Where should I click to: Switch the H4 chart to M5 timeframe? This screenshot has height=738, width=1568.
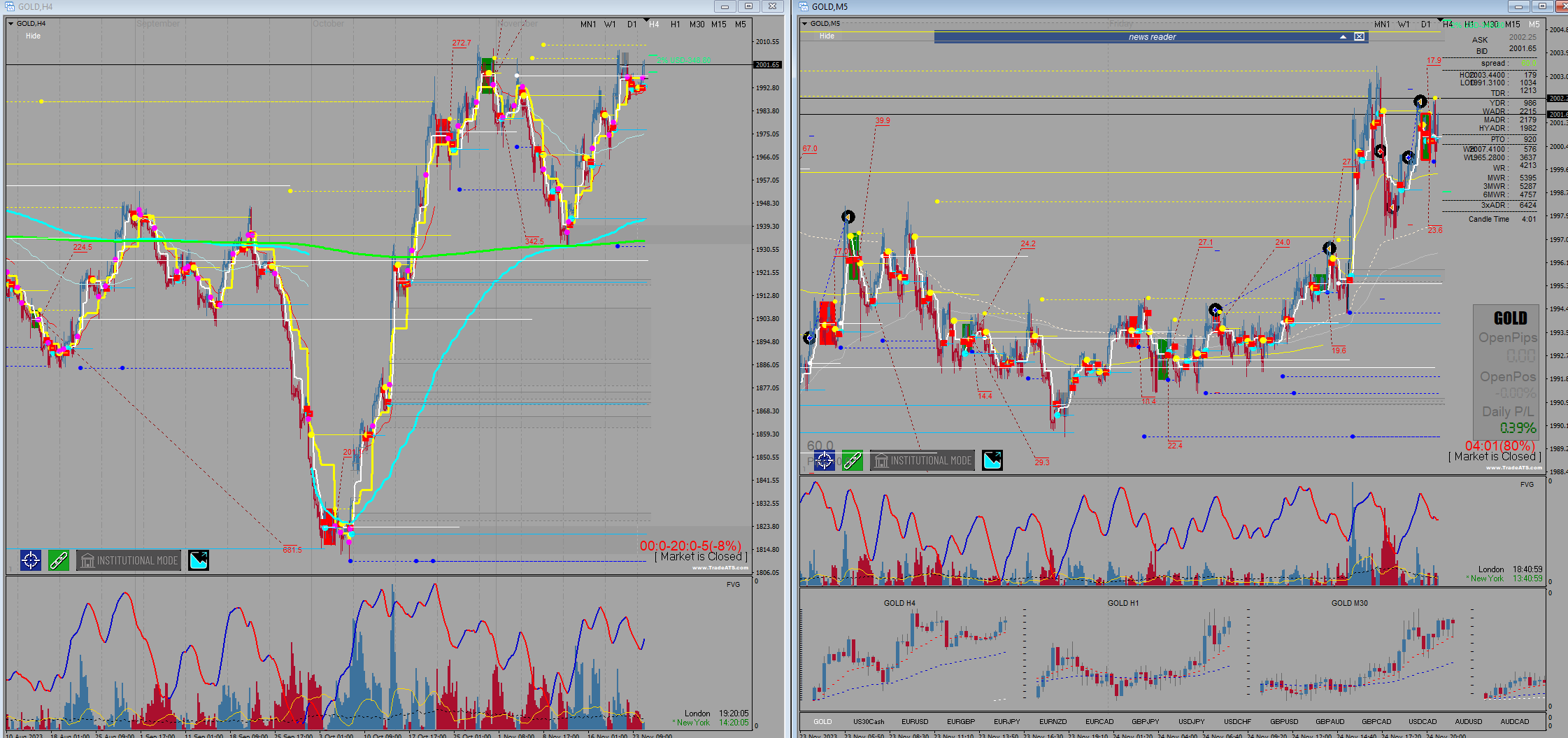point(741,24)
